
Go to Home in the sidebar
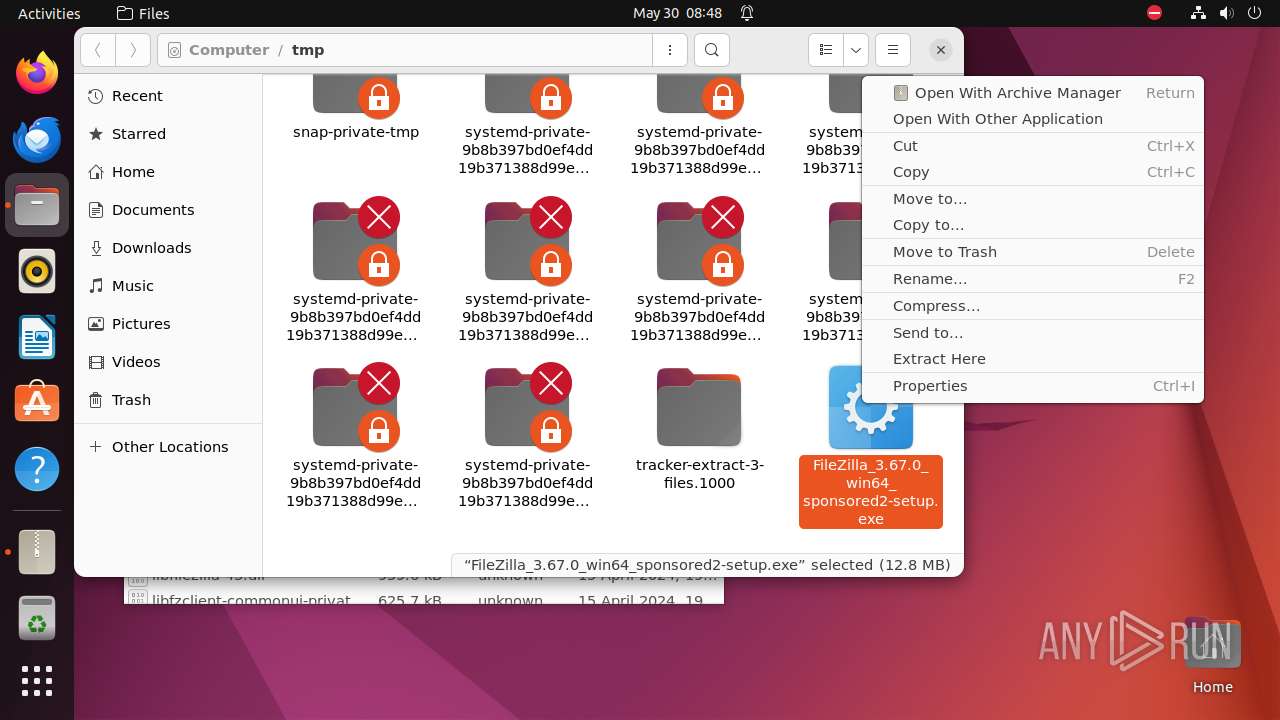(x=168, y=172)
